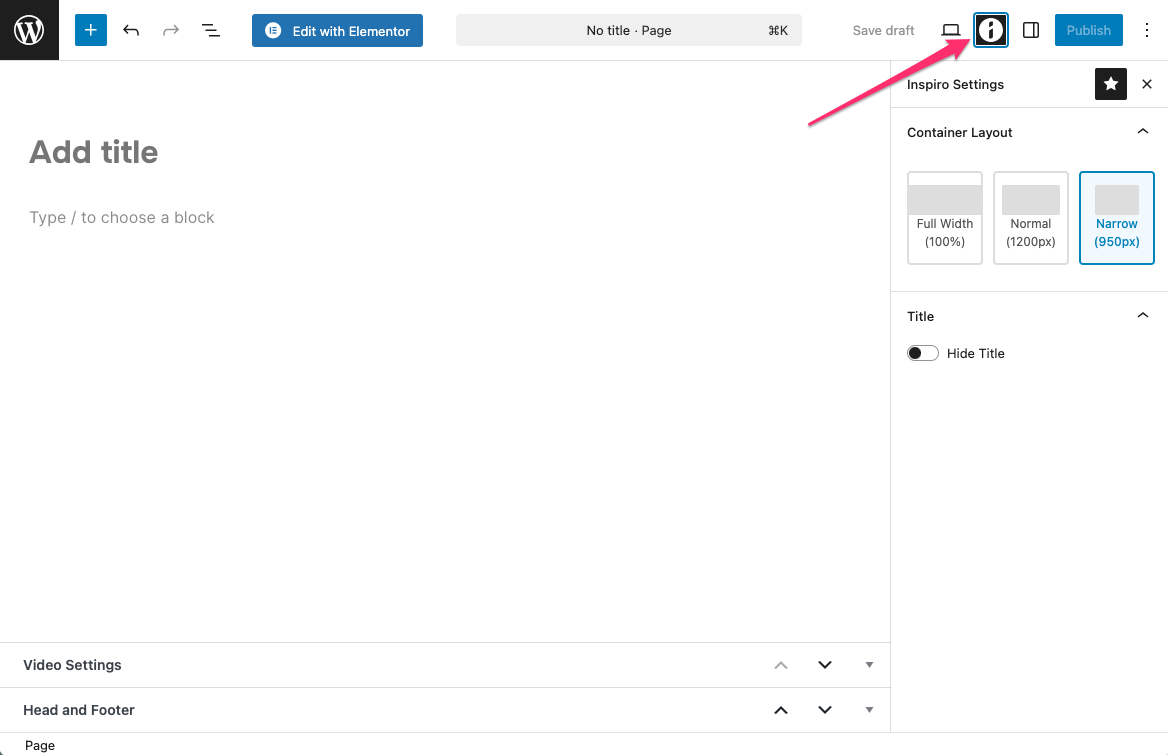Unpin Inspiro Settings with star icon
The image size is (1168, 755).
coord(1111,85)
